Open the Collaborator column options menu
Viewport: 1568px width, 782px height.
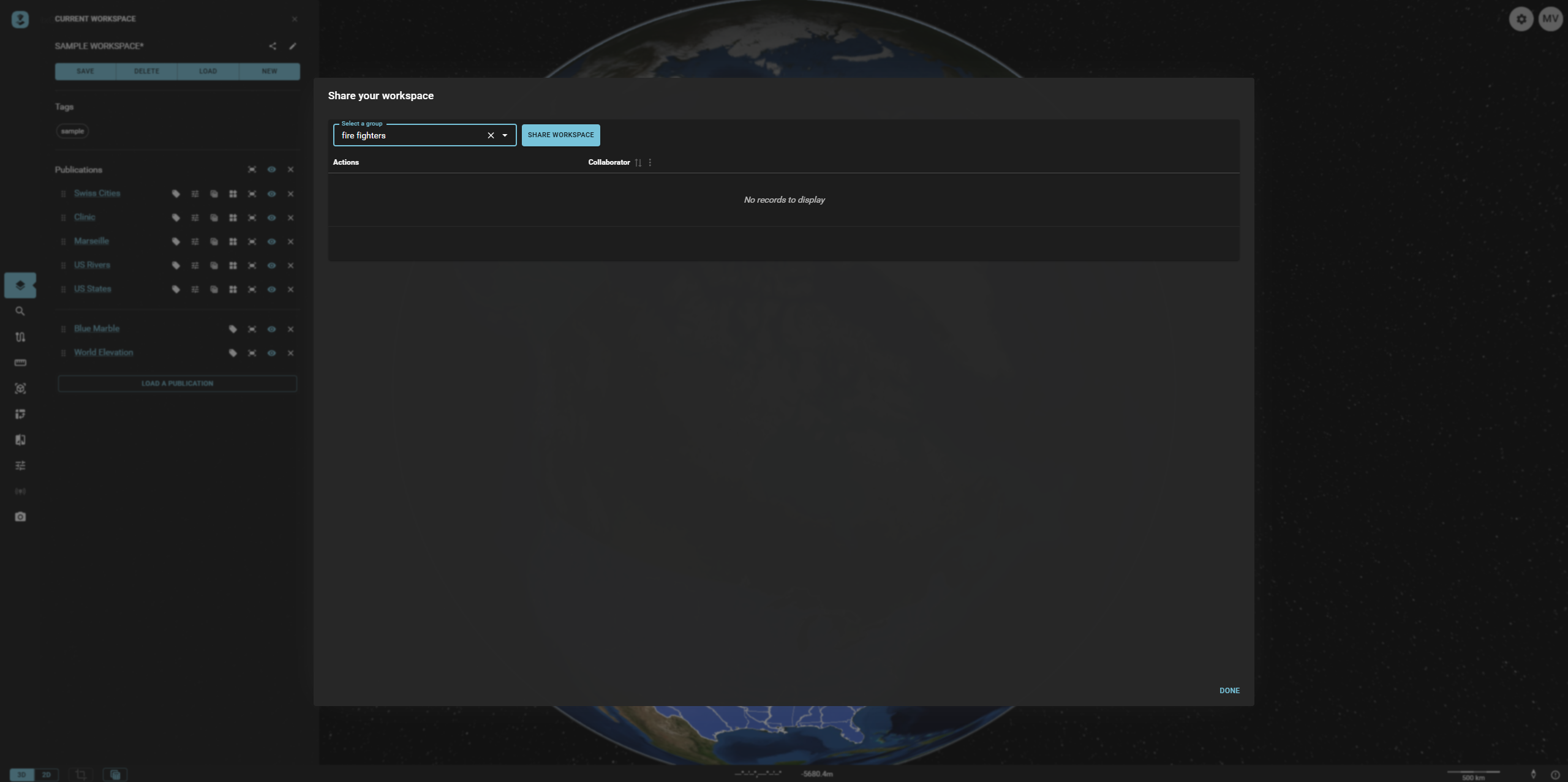[650, 162]
